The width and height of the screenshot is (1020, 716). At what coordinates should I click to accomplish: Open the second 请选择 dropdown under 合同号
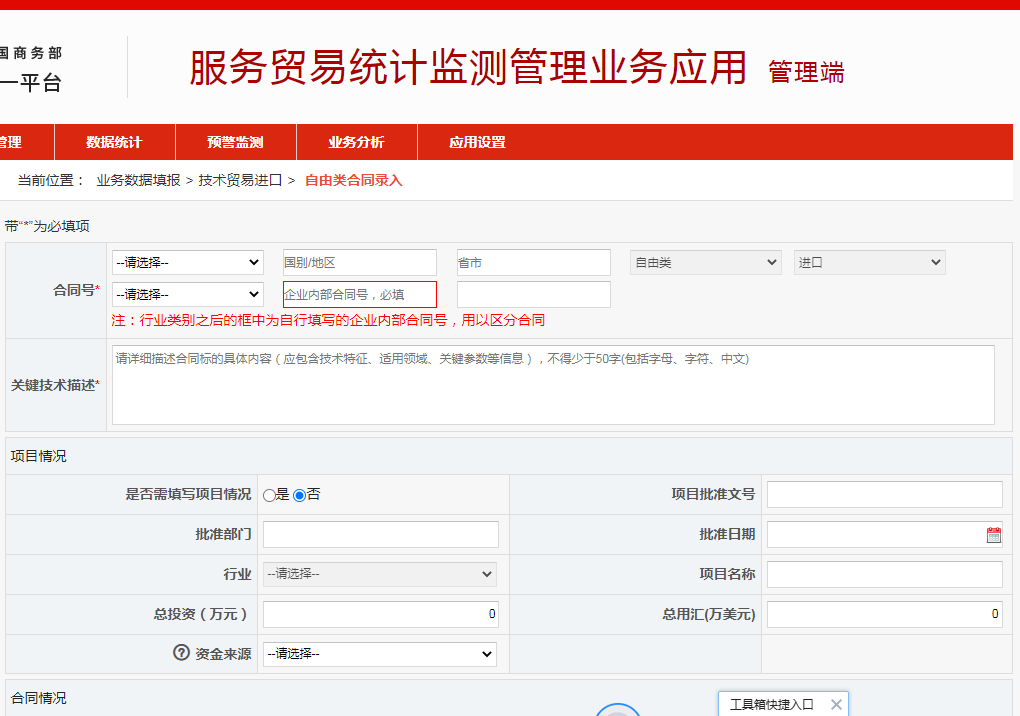click(187, 294)
